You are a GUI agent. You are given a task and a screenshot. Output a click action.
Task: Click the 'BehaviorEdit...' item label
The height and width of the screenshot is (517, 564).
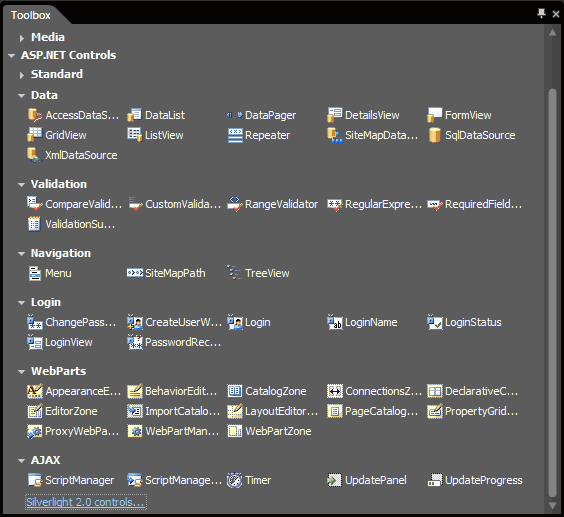click(x=181, y=391)
